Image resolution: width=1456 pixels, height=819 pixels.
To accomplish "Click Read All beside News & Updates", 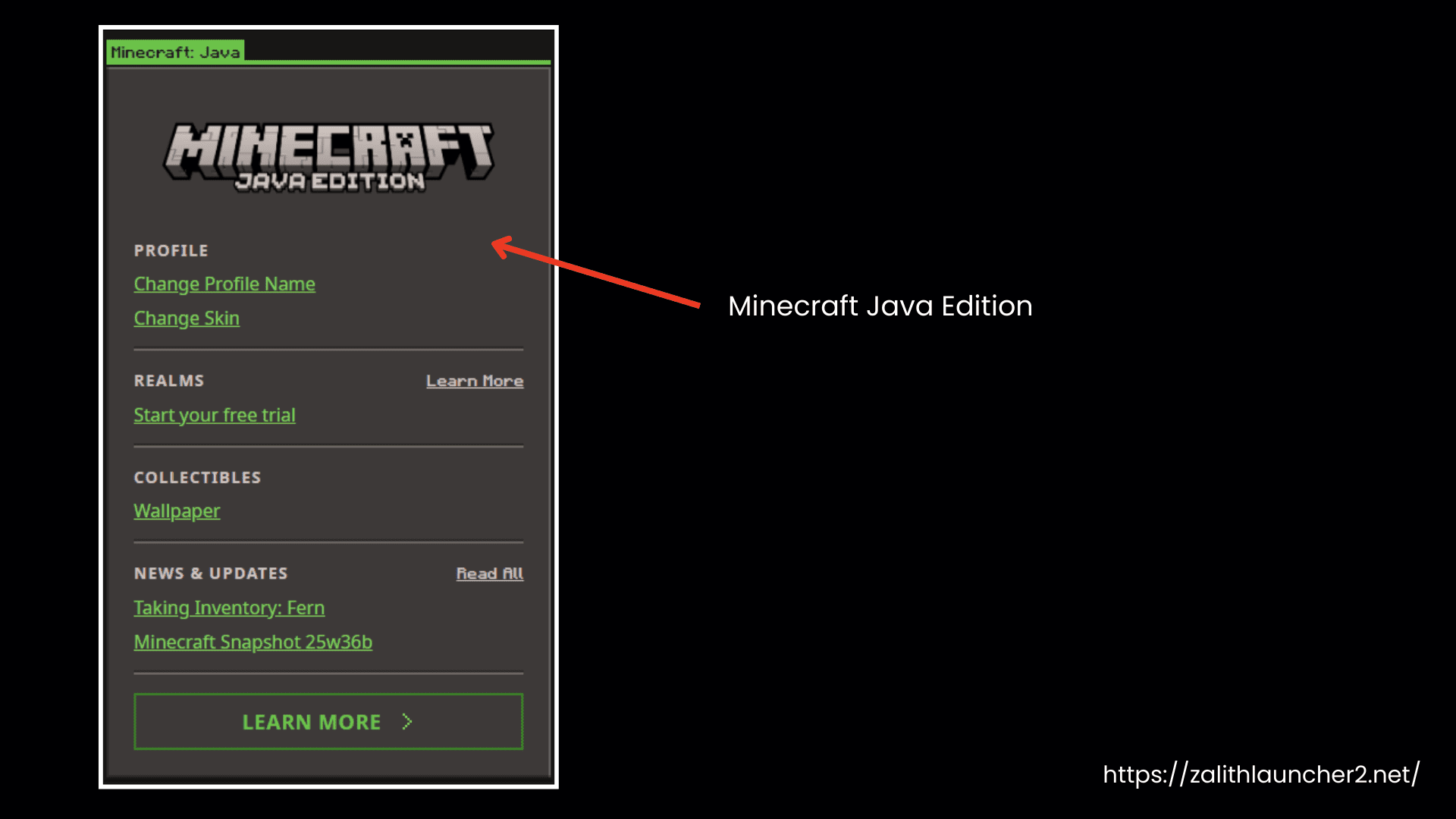I will tap(490, 573).
